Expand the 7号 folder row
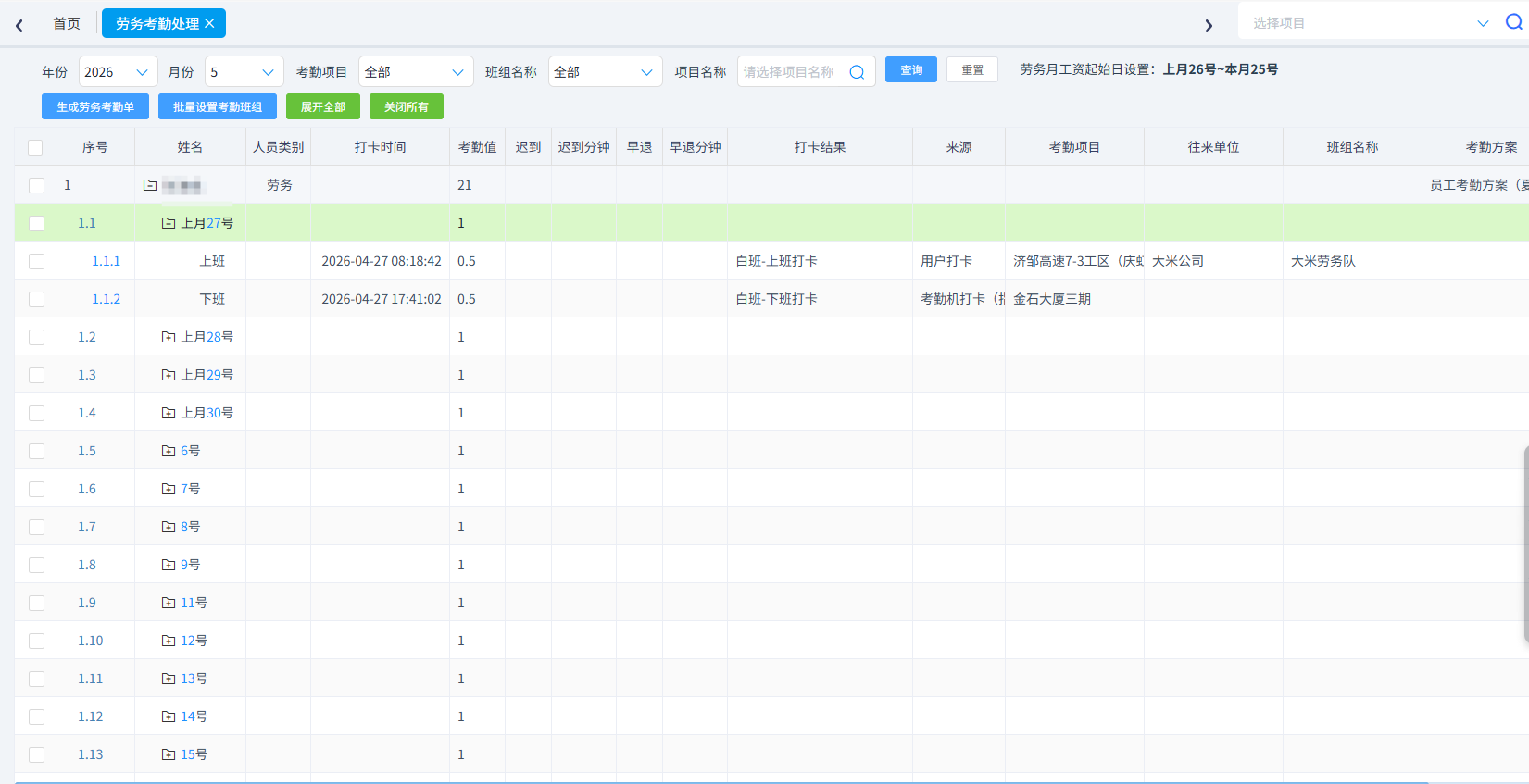The width and height of the screenshot is (1529, 784). click(169, 489)
